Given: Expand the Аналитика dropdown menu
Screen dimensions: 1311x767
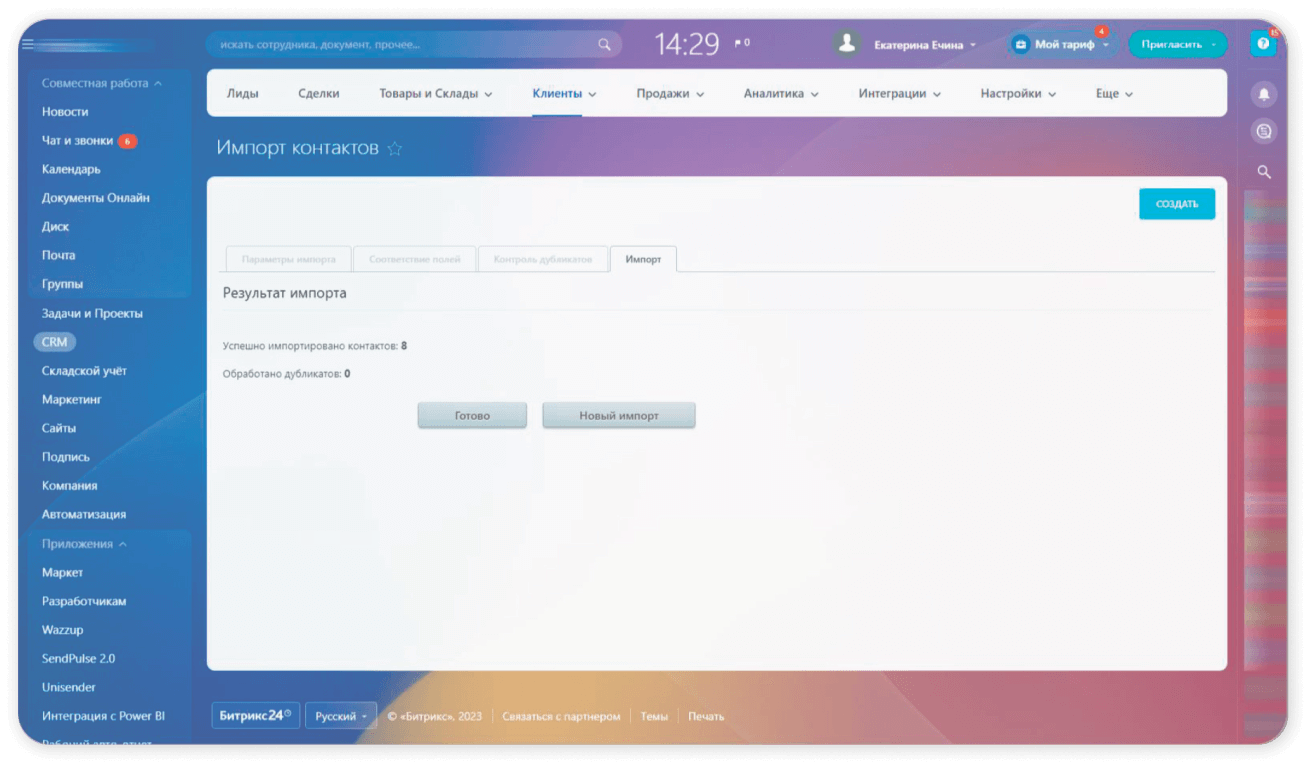Looking at the screenshot, I should click(x=781, y=94).
